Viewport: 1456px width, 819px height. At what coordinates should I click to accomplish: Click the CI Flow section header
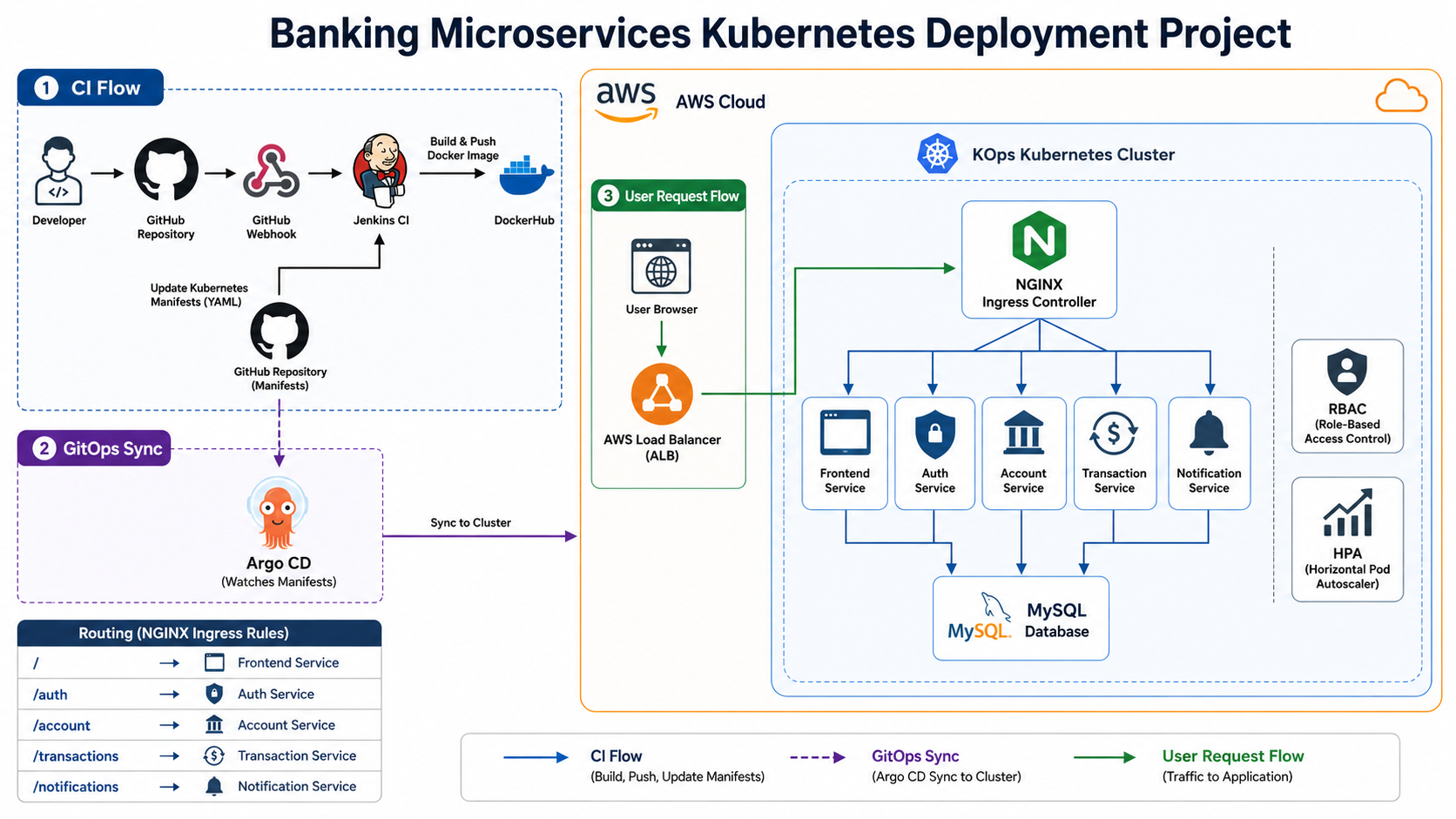click(x=91, y=87)
